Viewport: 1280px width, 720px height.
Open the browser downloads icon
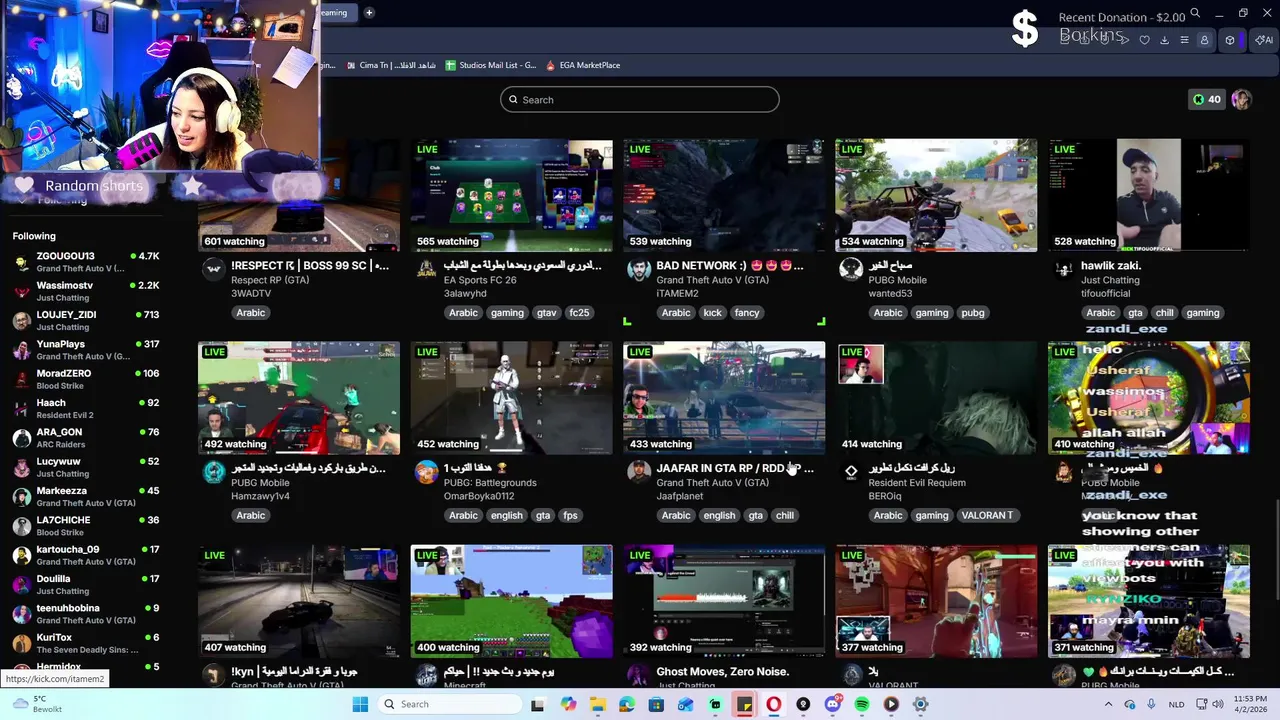tap(1164, 40)
